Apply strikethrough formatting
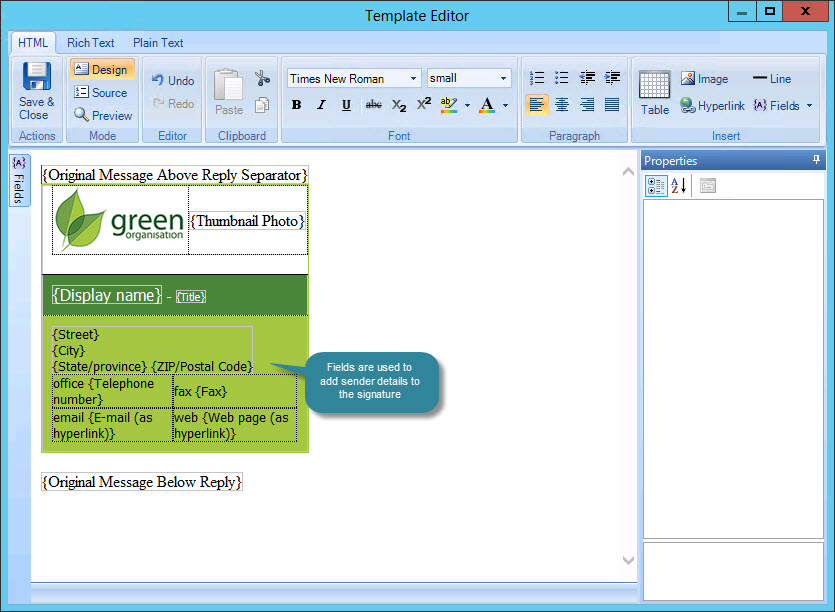The image size is (835, 612). point(373,105)
